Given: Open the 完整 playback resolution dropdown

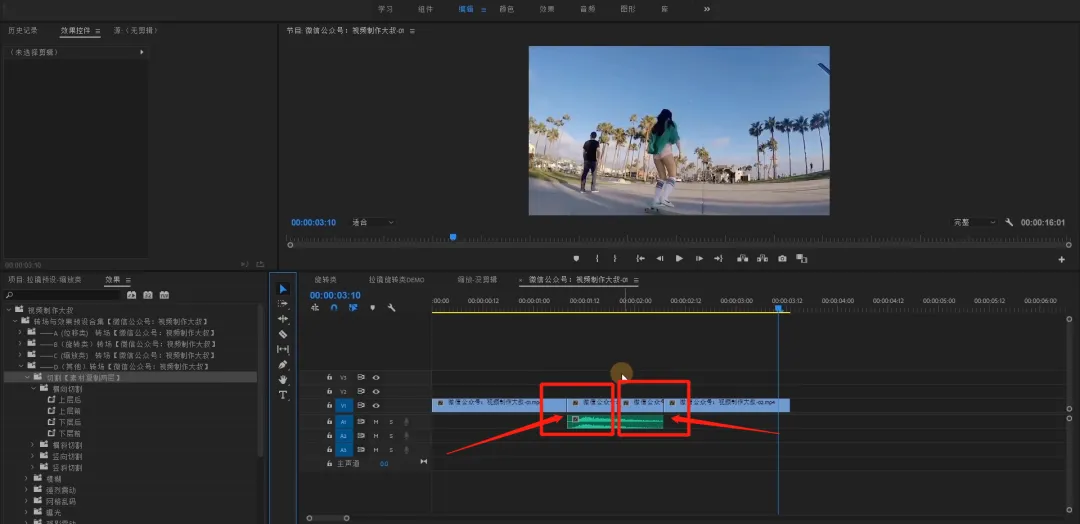Looking at the screenshot, I should pos(974,222).
